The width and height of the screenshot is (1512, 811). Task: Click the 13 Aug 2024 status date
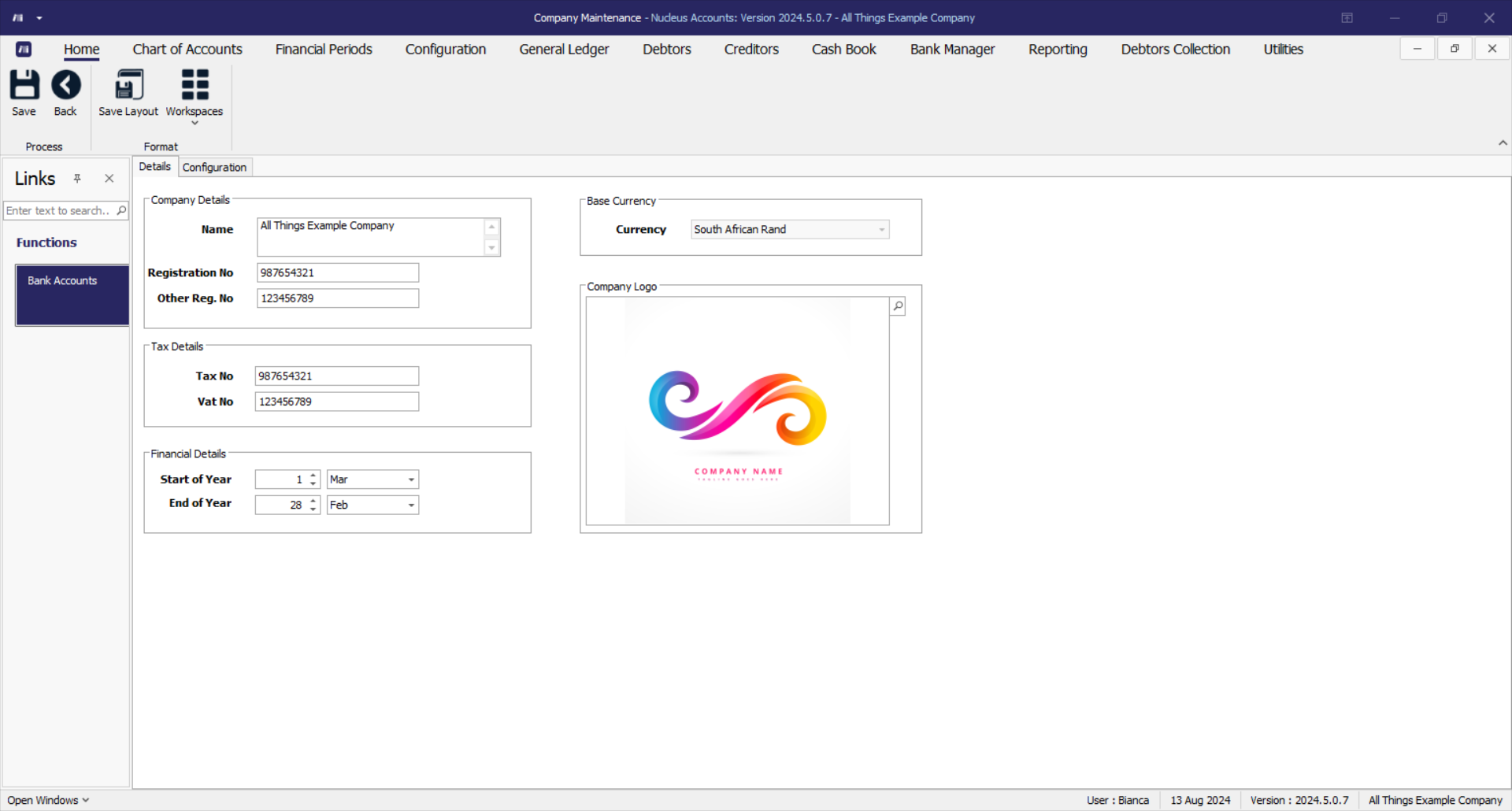click(x=1200, y=800)
